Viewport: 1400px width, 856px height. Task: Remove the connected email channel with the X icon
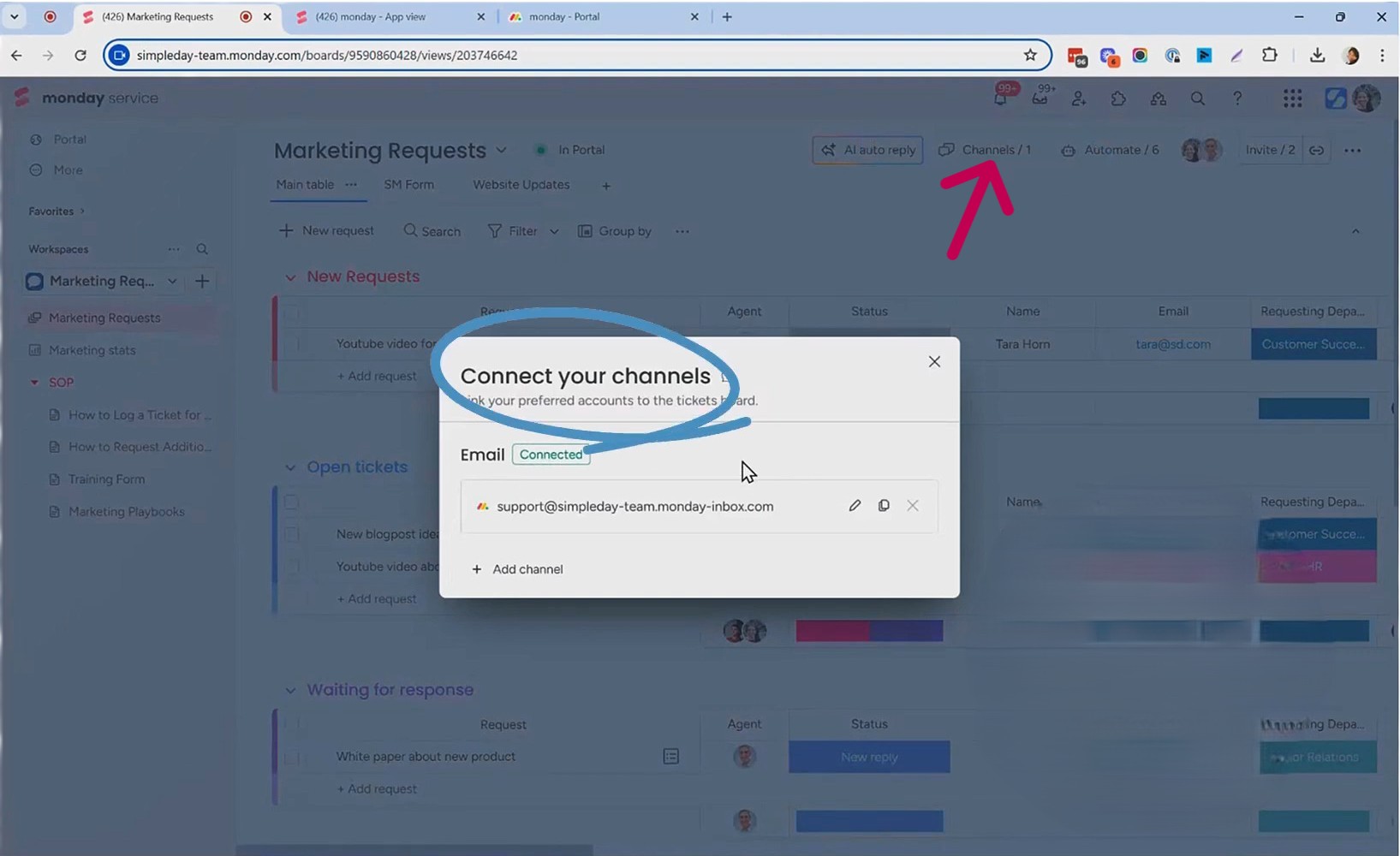pos(913,506)
